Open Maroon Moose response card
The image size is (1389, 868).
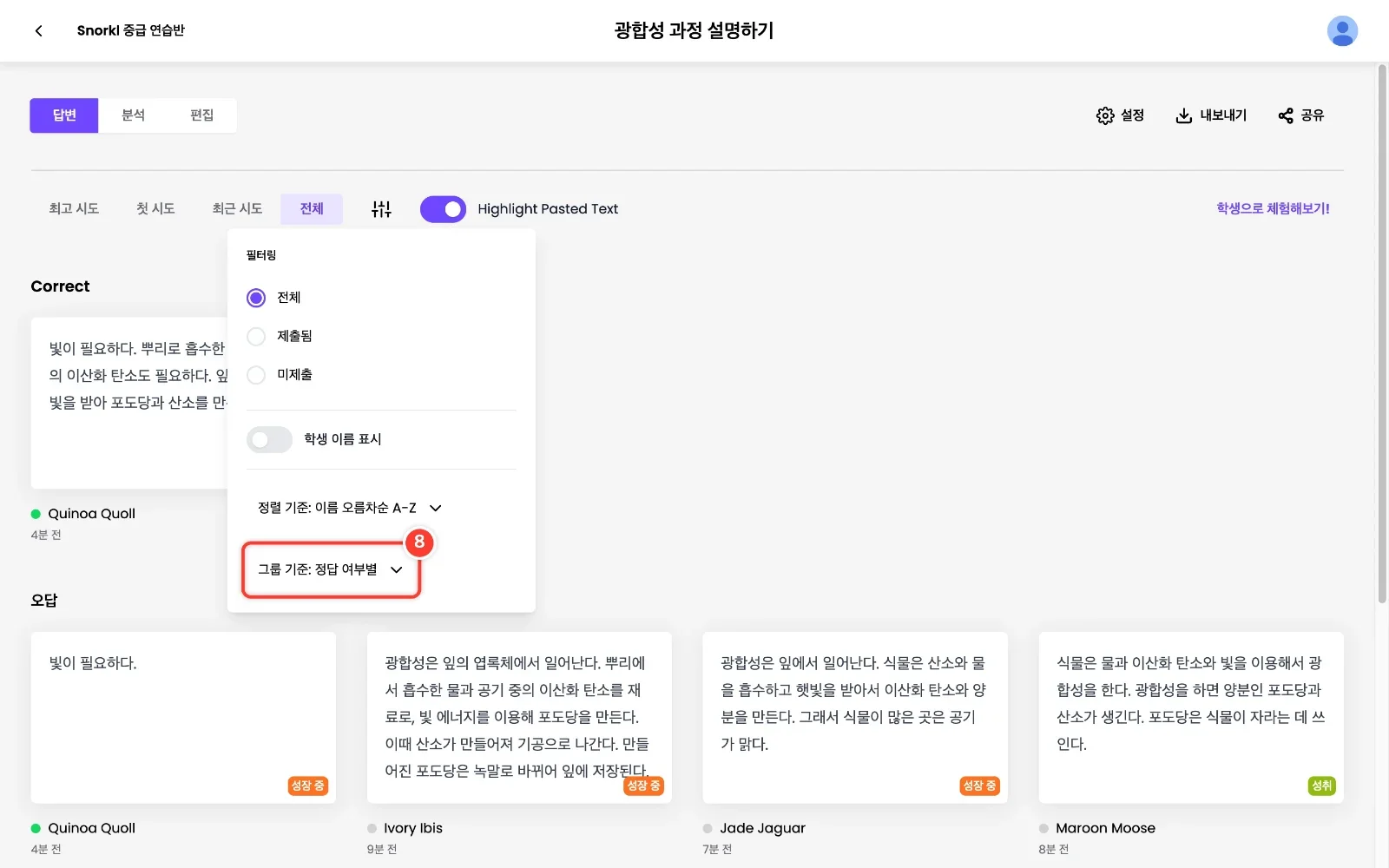coord(1191,717)
